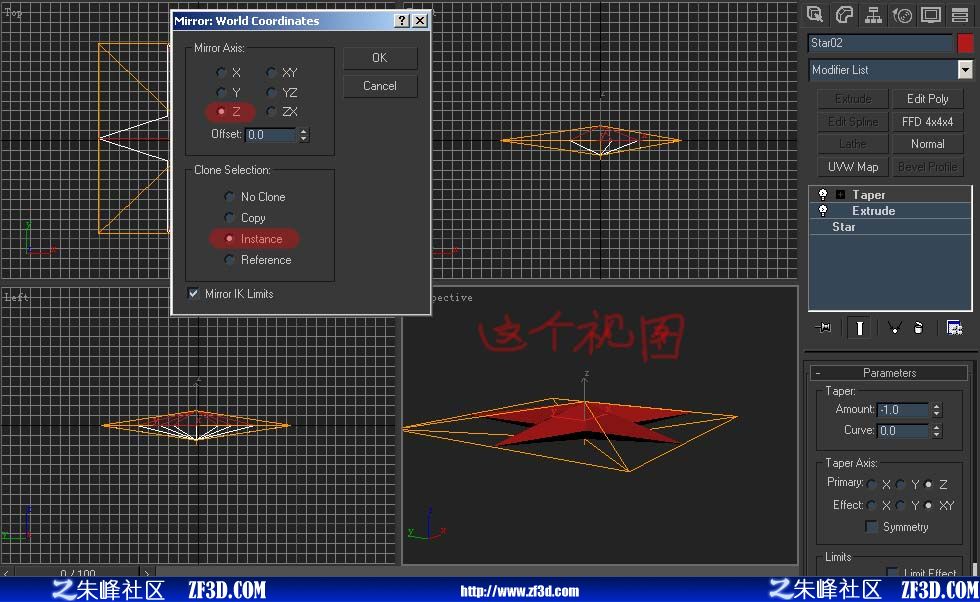The height and width of the screenshot is (602, 980).
Task: Click the Top viewport label
Action: tap(13, 12)
